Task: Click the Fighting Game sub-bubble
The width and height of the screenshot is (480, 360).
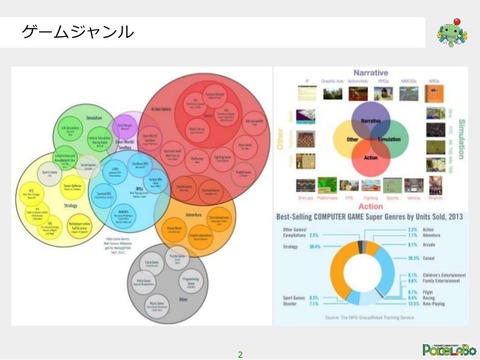Action: tap(222, 159)
